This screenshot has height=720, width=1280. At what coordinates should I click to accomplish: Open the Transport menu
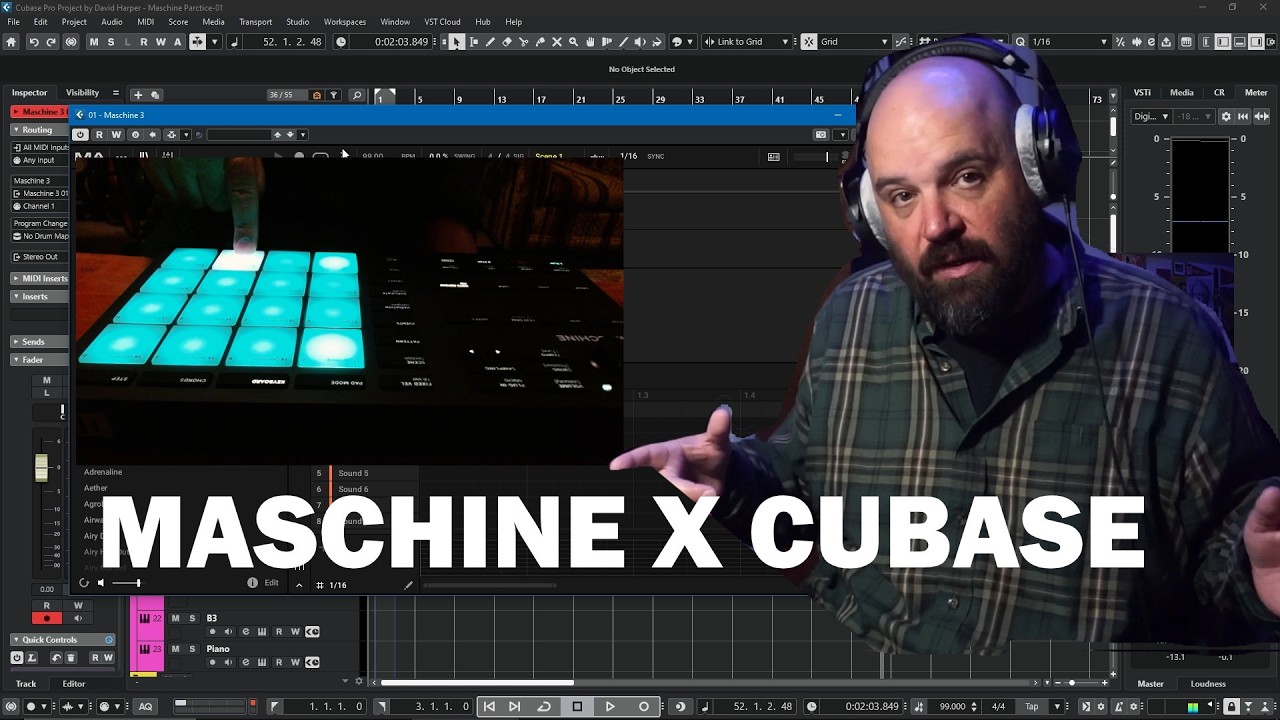[x=256, y=22]
